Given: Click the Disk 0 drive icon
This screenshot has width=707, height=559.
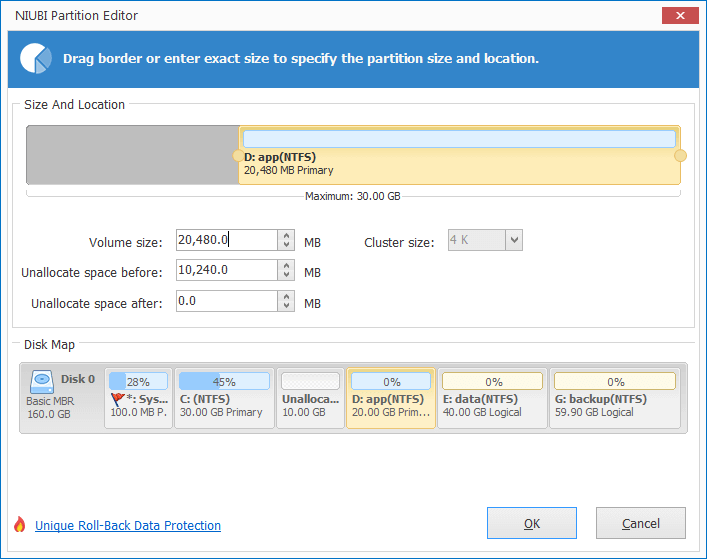Looking at the screenshot, I should click(x=42, y=382).
